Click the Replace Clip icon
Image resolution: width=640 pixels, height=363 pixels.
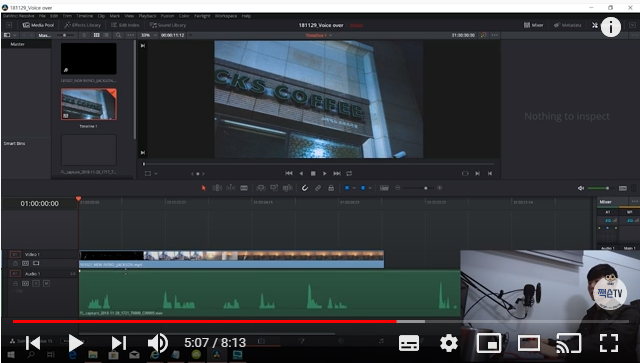[x=287, y=188]
